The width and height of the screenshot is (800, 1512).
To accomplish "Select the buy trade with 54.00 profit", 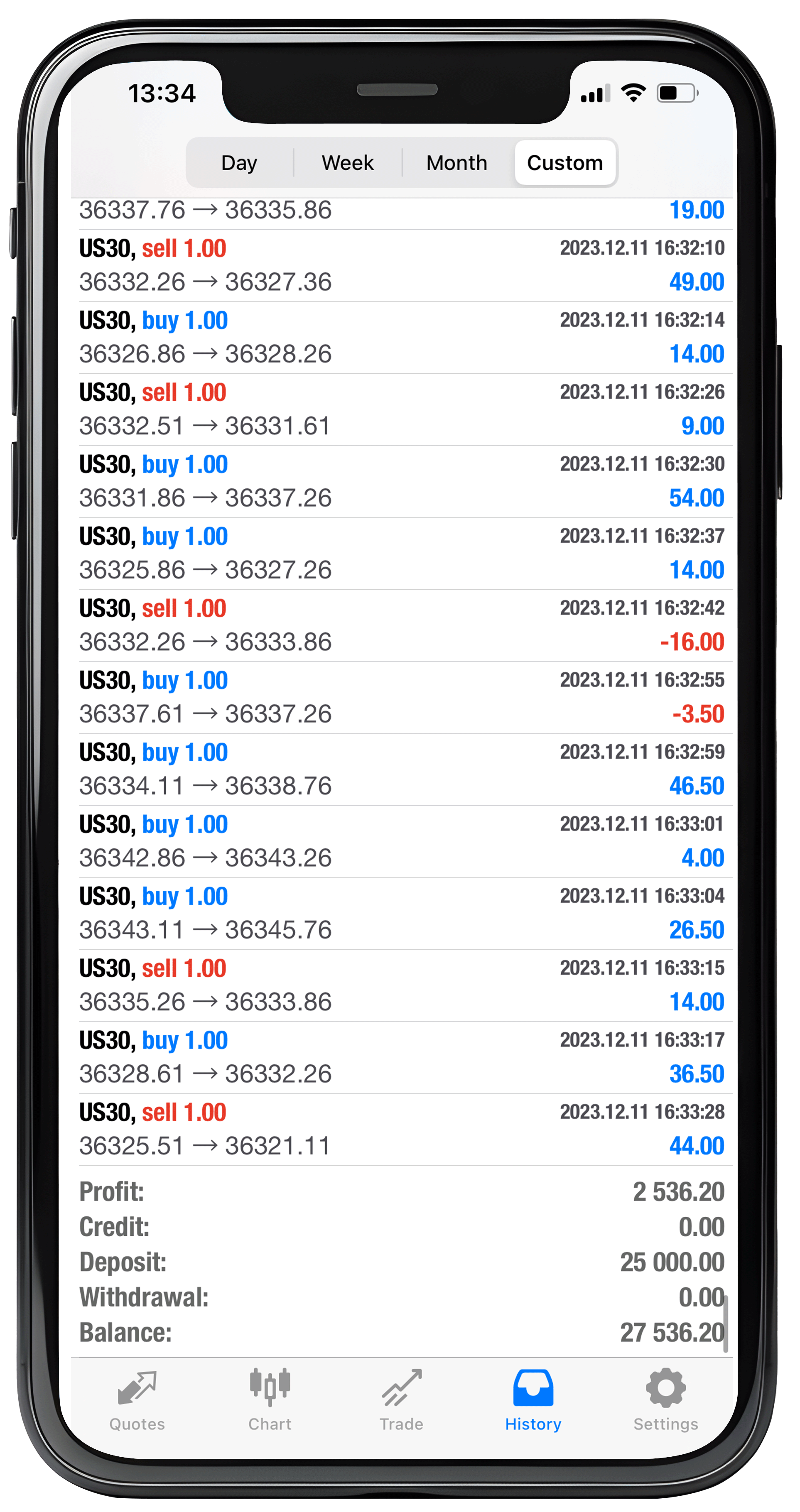I will [402, 481].
